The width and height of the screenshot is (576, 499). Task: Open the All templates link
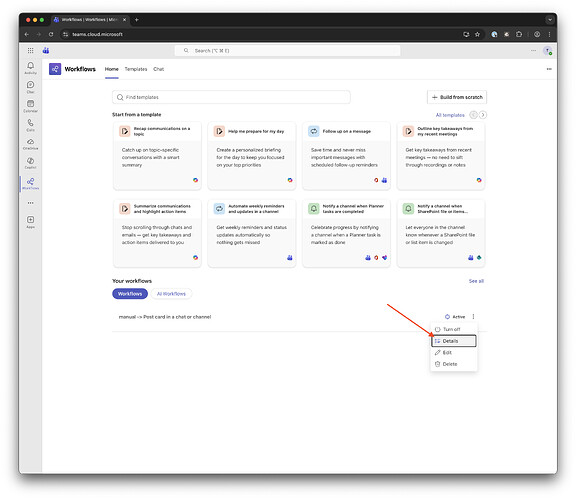pyautogui.click(x=450, y=115)
